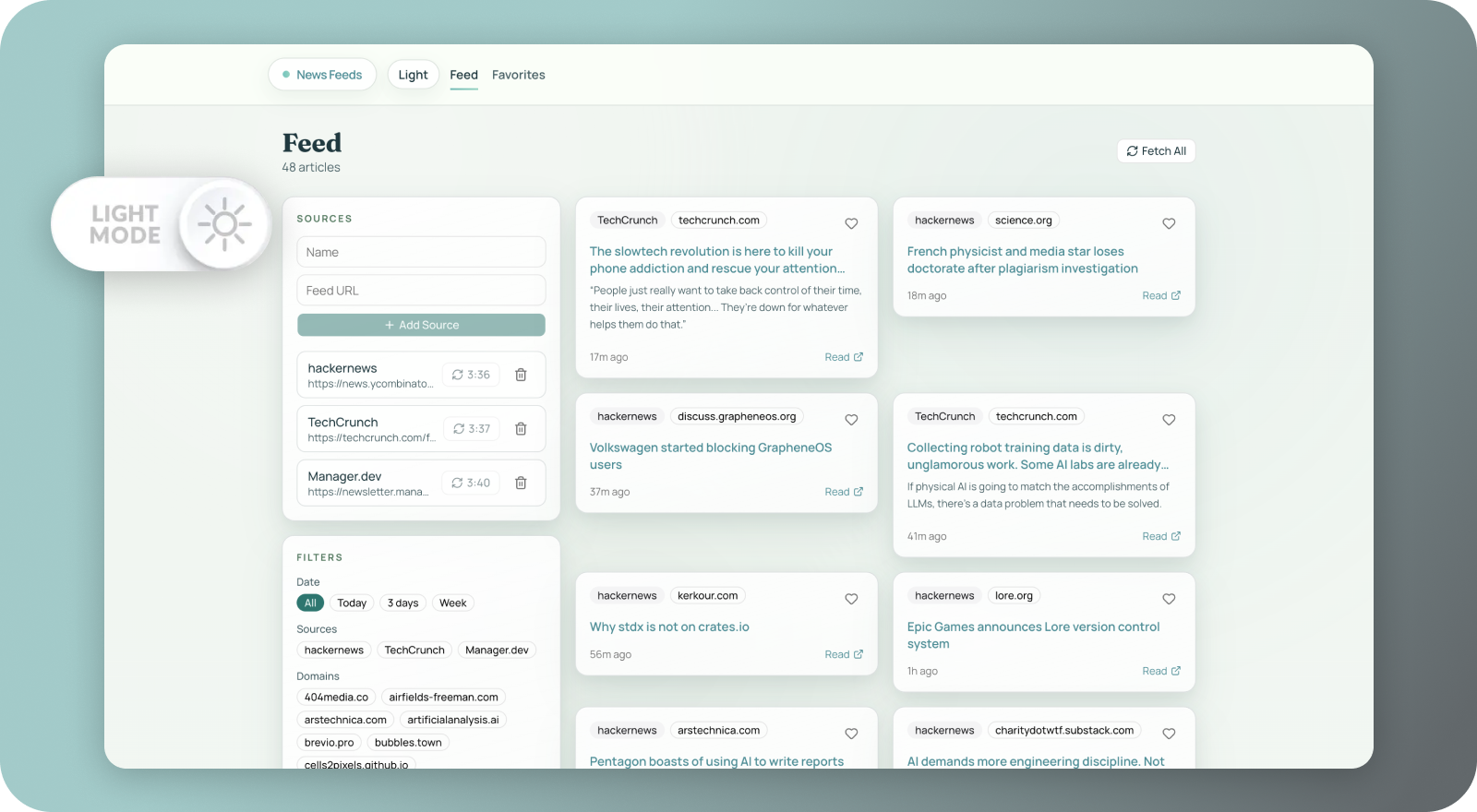Filter by artificialanalysis.ai domain
This screenshot has width=1477, height=812.
point(453,720)
